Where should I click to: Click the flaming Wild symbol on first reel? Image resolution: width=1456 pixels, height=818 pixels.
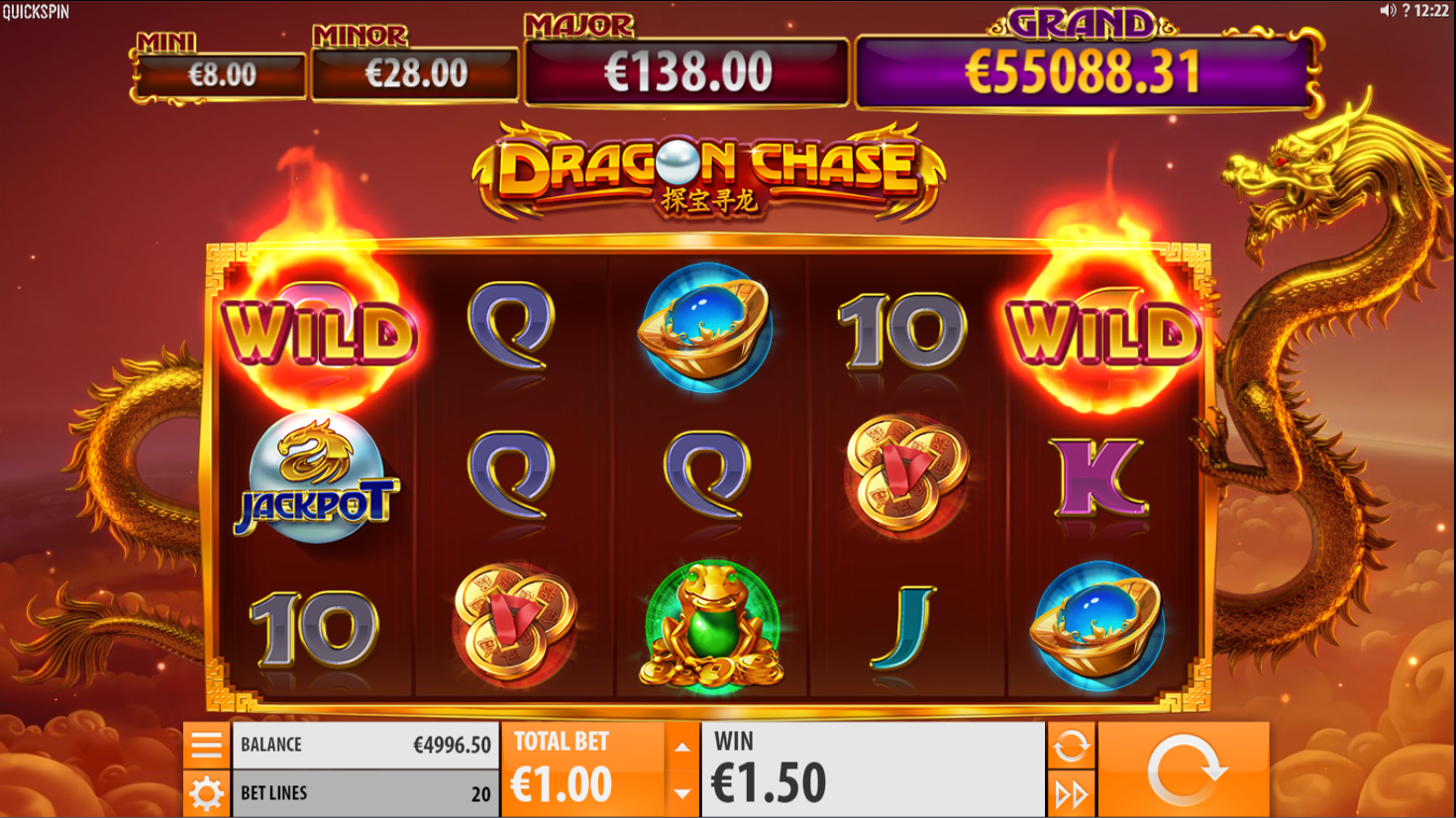pos(319,332)
